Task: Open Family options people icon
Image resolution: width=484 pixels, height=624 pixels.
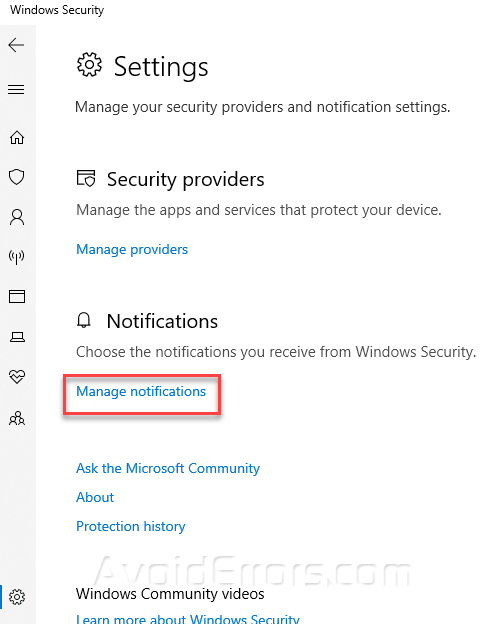Action: (17, 418)
